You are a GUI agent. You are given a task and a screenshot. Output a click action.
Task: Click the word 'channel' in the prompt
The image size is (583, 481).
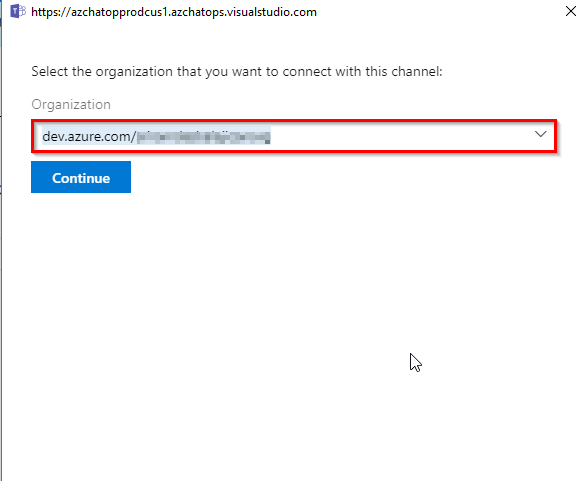[x=416, y=71]
